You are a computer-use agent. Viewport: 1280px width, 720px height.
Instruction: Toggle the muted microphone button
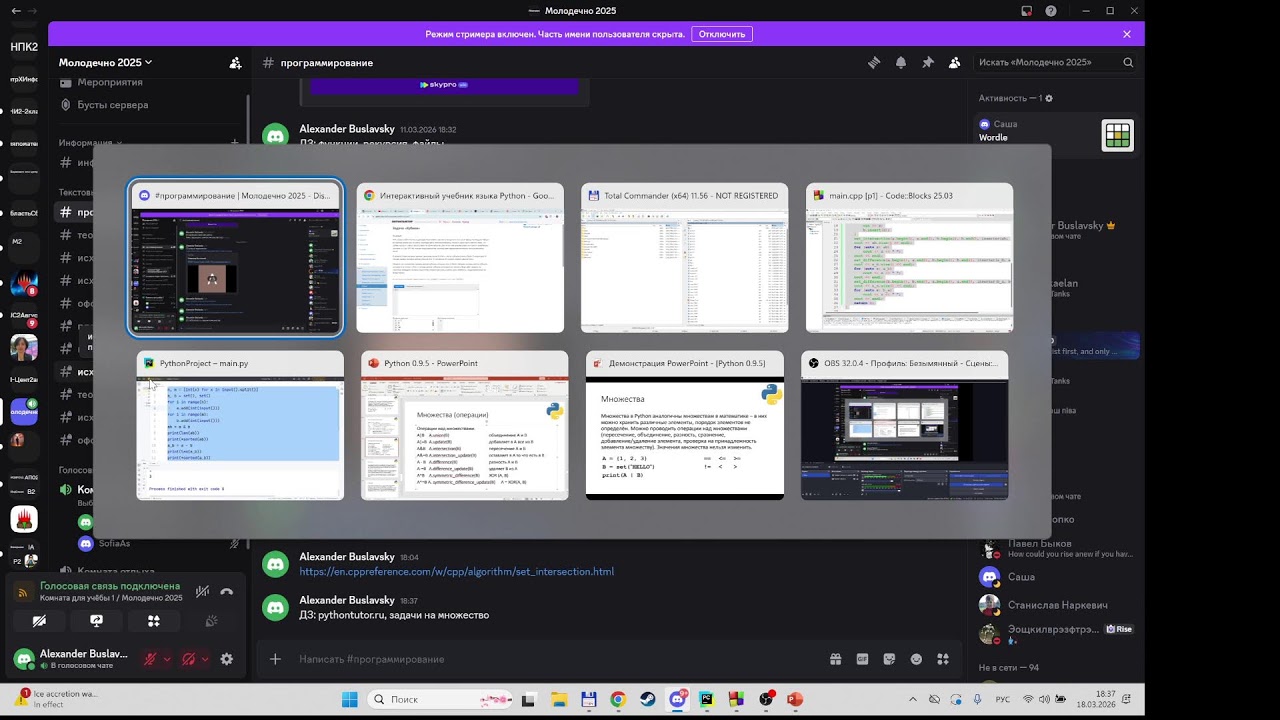[x=150, y=659]
